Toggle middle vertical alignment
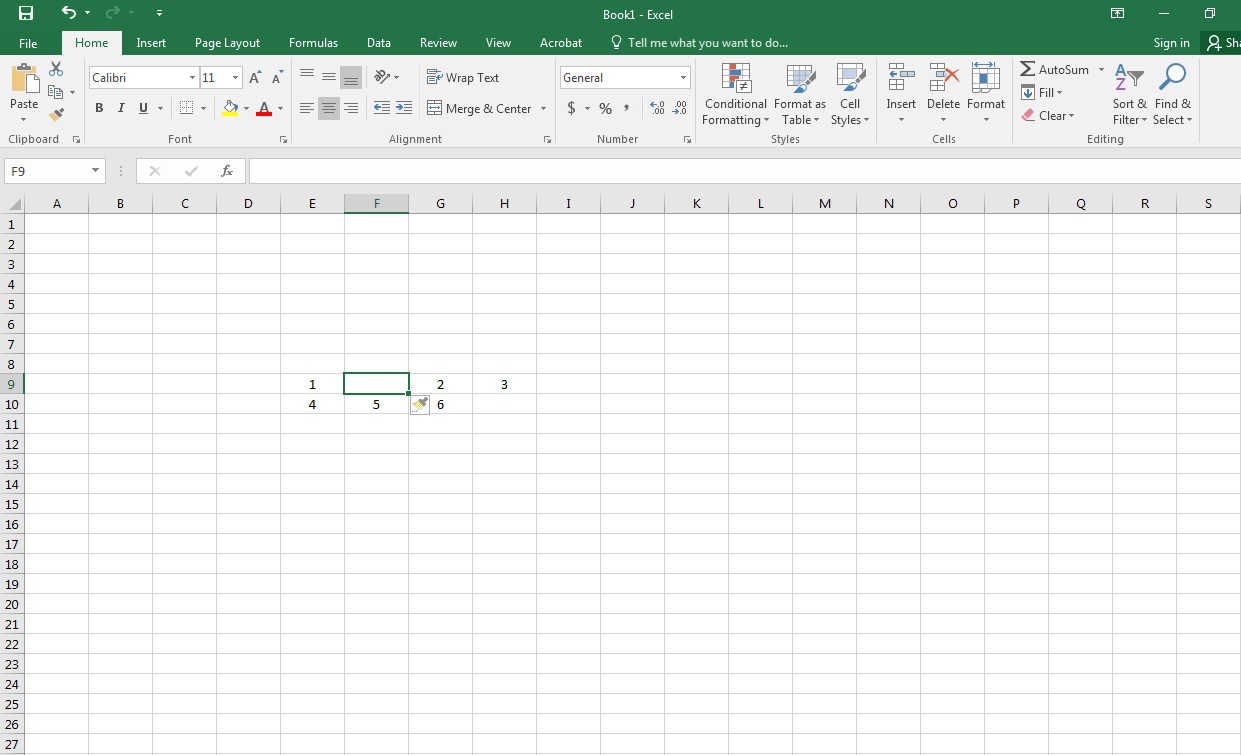The image size is (1241, 755). [x=328, y=74]
